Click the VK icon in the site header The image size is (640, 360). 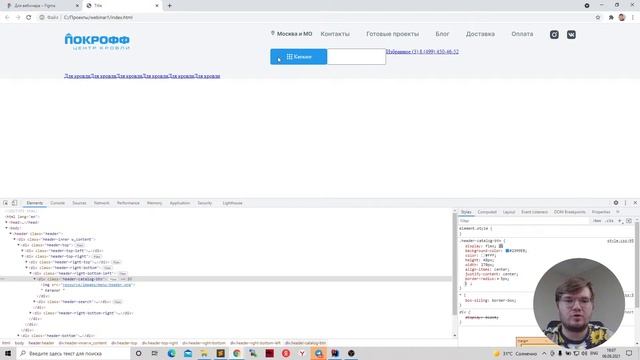coord(571,35)
